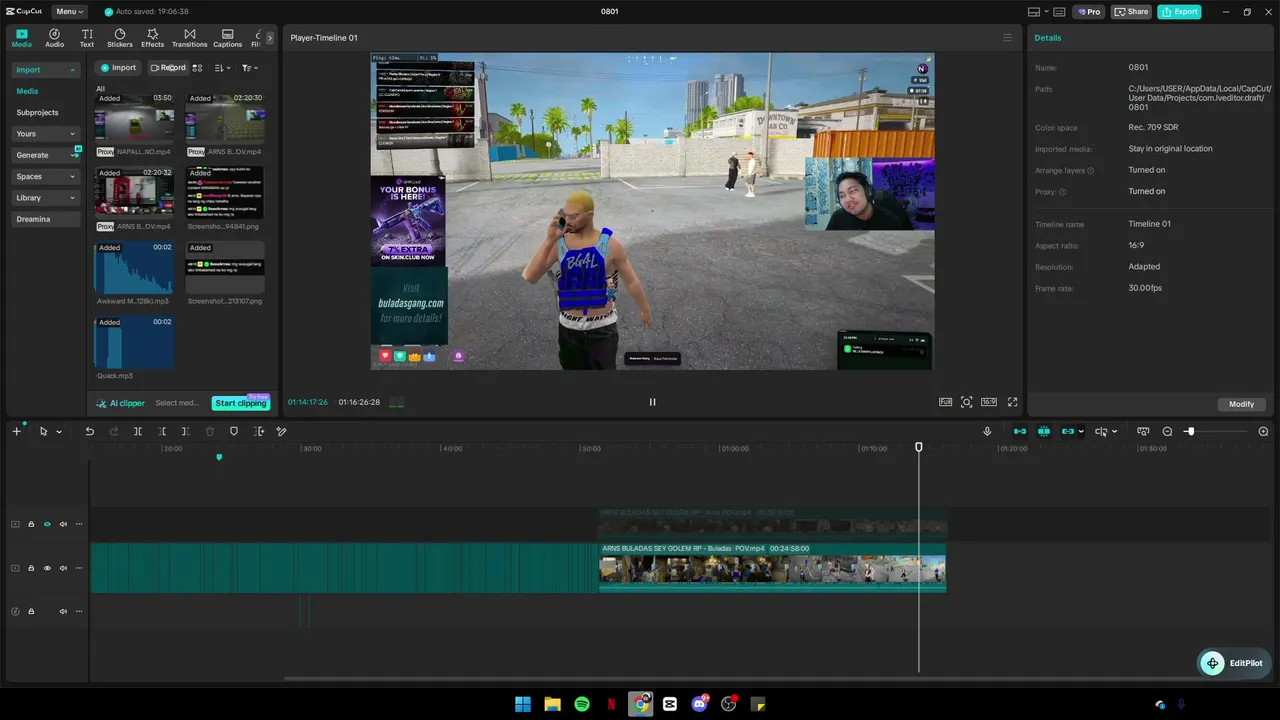Open Spotify from the taskbar
This screenshot has width=1280, height=720.
(582, 704)
